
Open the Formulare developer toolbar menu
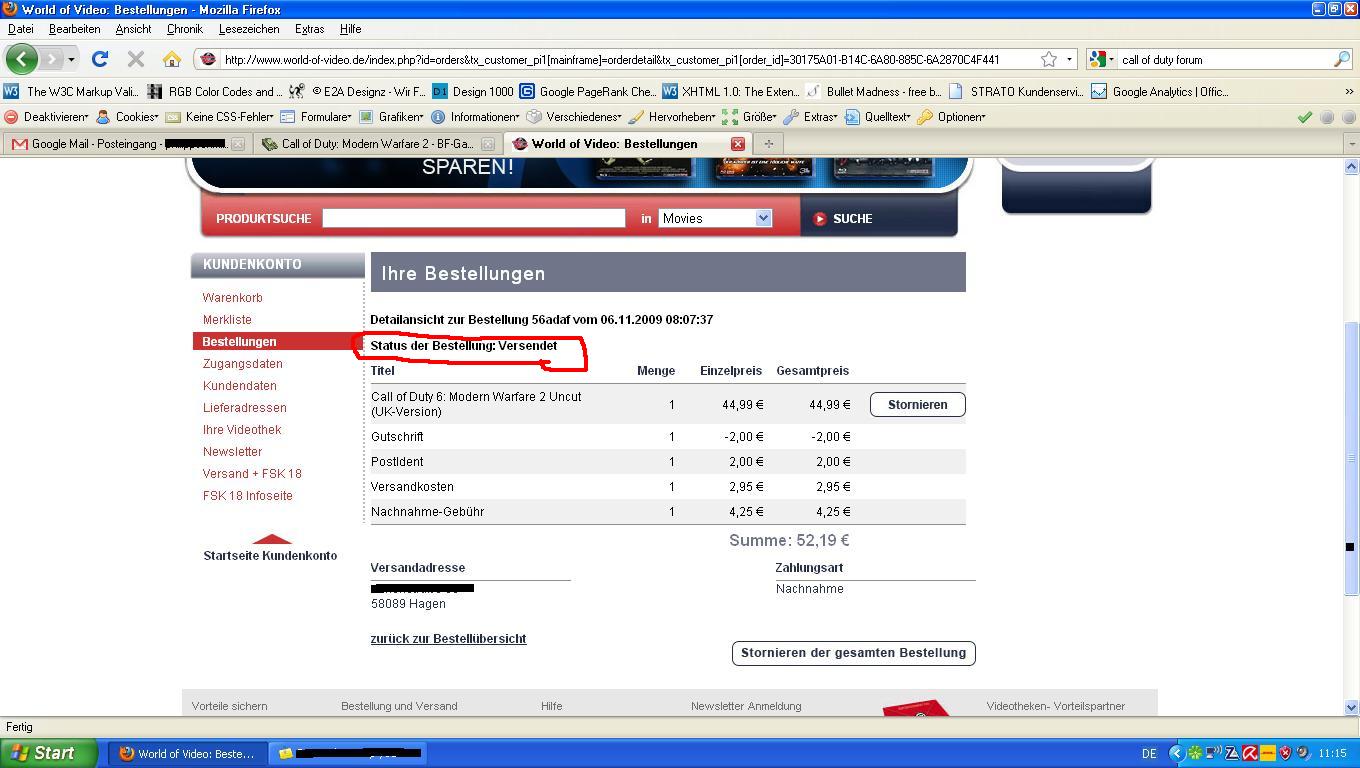click(316, 116)
